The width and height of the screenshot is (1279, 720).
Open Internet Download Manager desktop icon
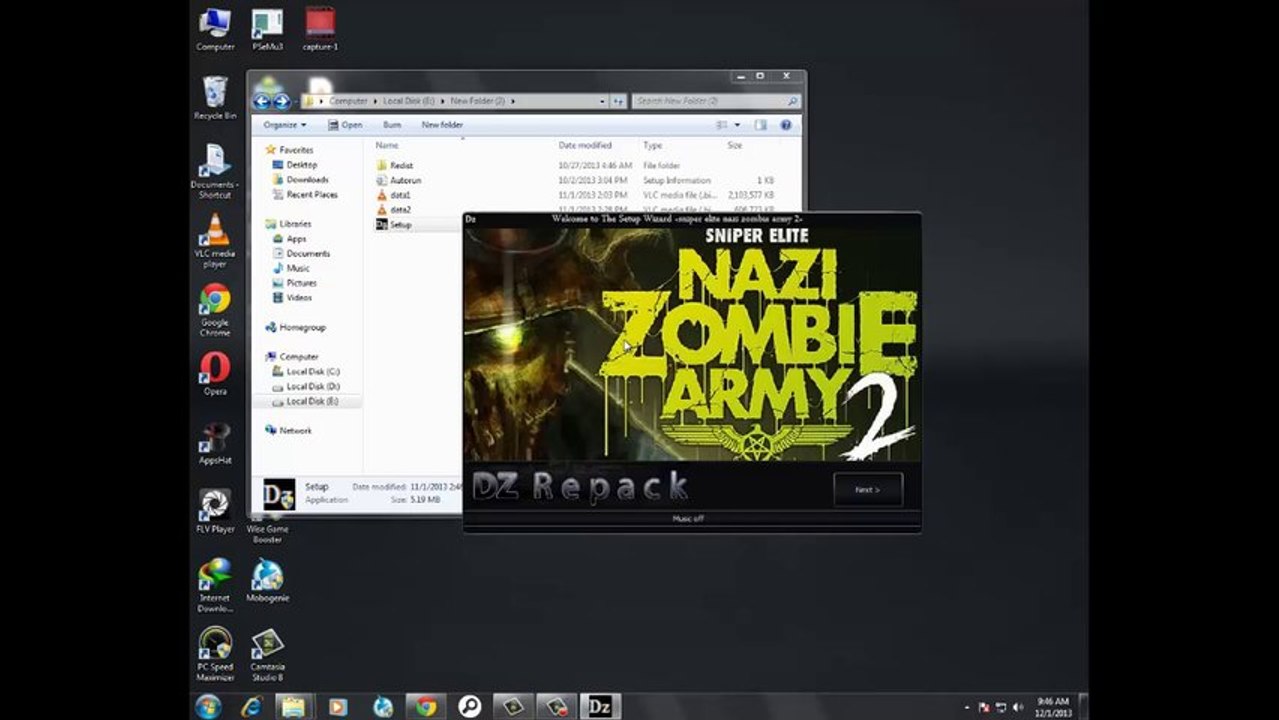215,585
